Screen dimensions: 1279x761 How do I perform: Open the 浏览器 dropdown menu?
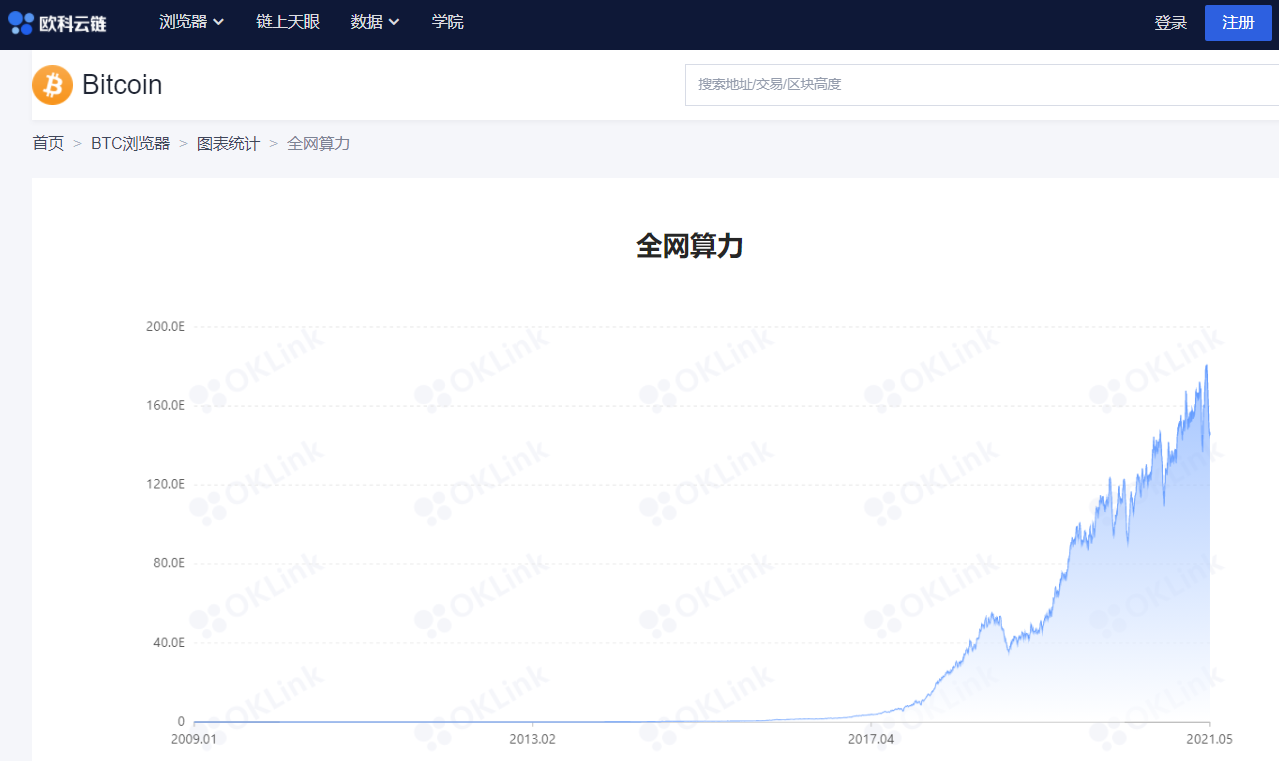pyautogui.click(x=184, y=21)
